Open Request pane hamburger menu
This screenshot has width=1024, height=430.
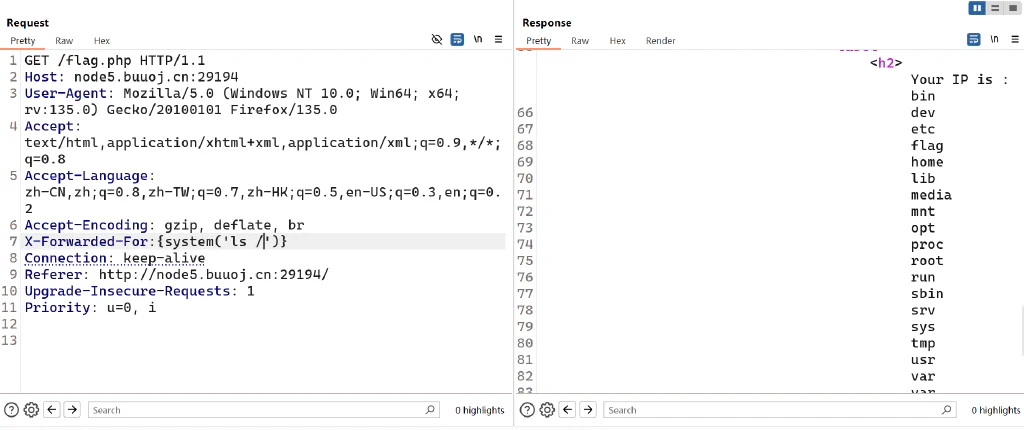pos(498,40)
